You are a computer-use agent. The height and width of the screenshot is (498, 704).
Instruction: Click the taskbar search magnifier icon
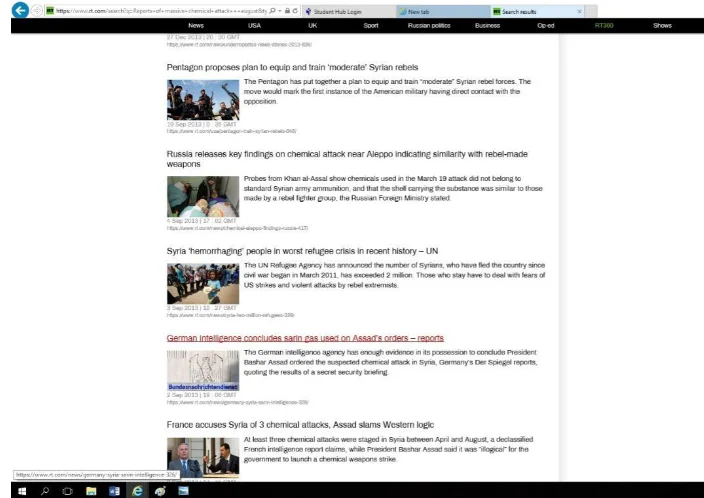[45, 491]
